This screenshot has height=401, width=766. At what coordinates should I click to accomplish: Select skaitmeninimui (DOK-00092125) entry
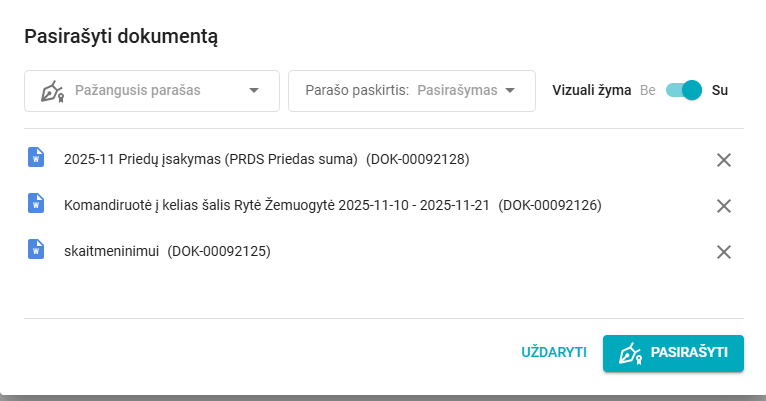[x=167, y=251]
